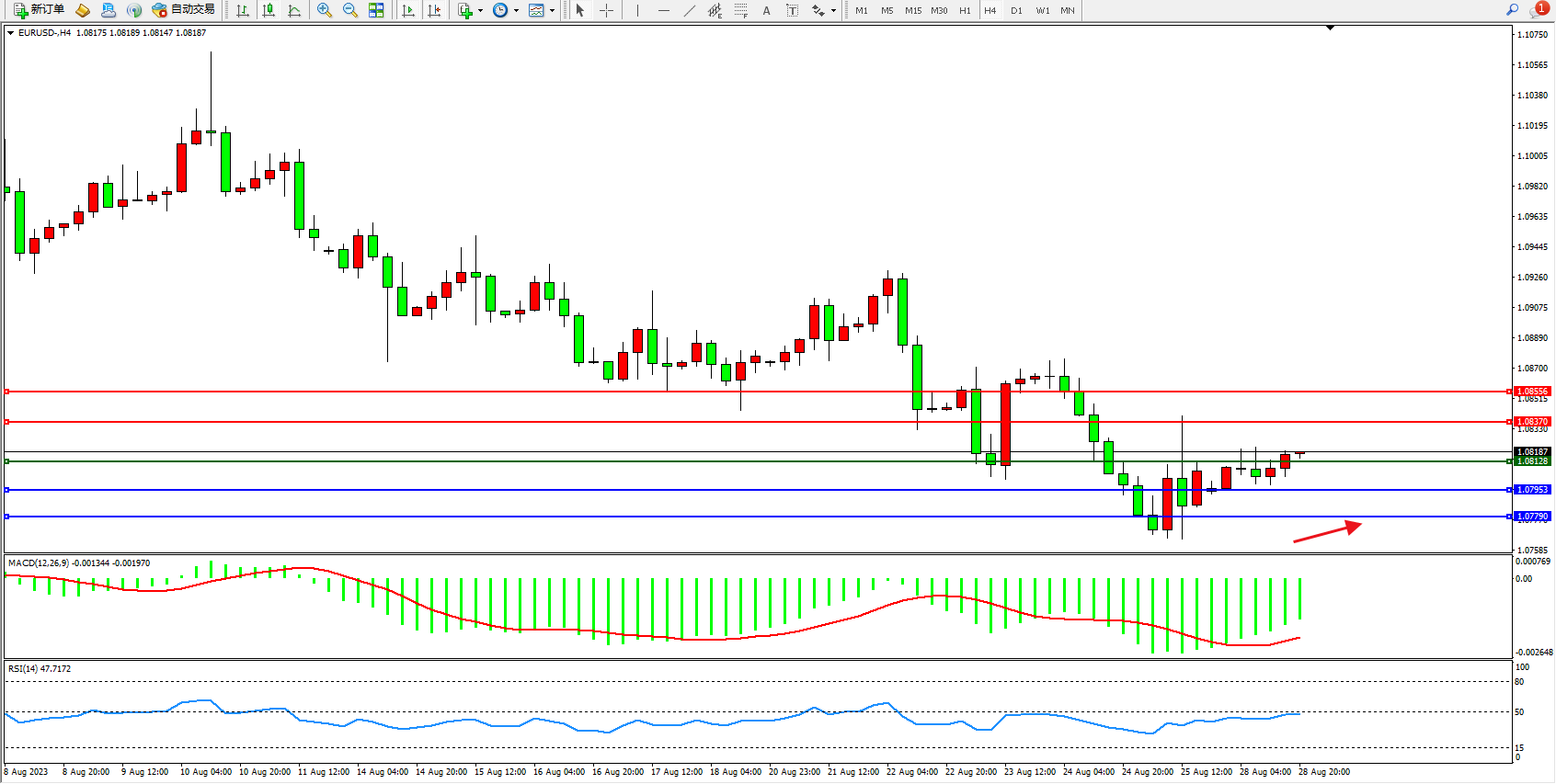Select the crosshair tool
The height and width of the screenshot is (784, 1556).
(x=607, y=11)
